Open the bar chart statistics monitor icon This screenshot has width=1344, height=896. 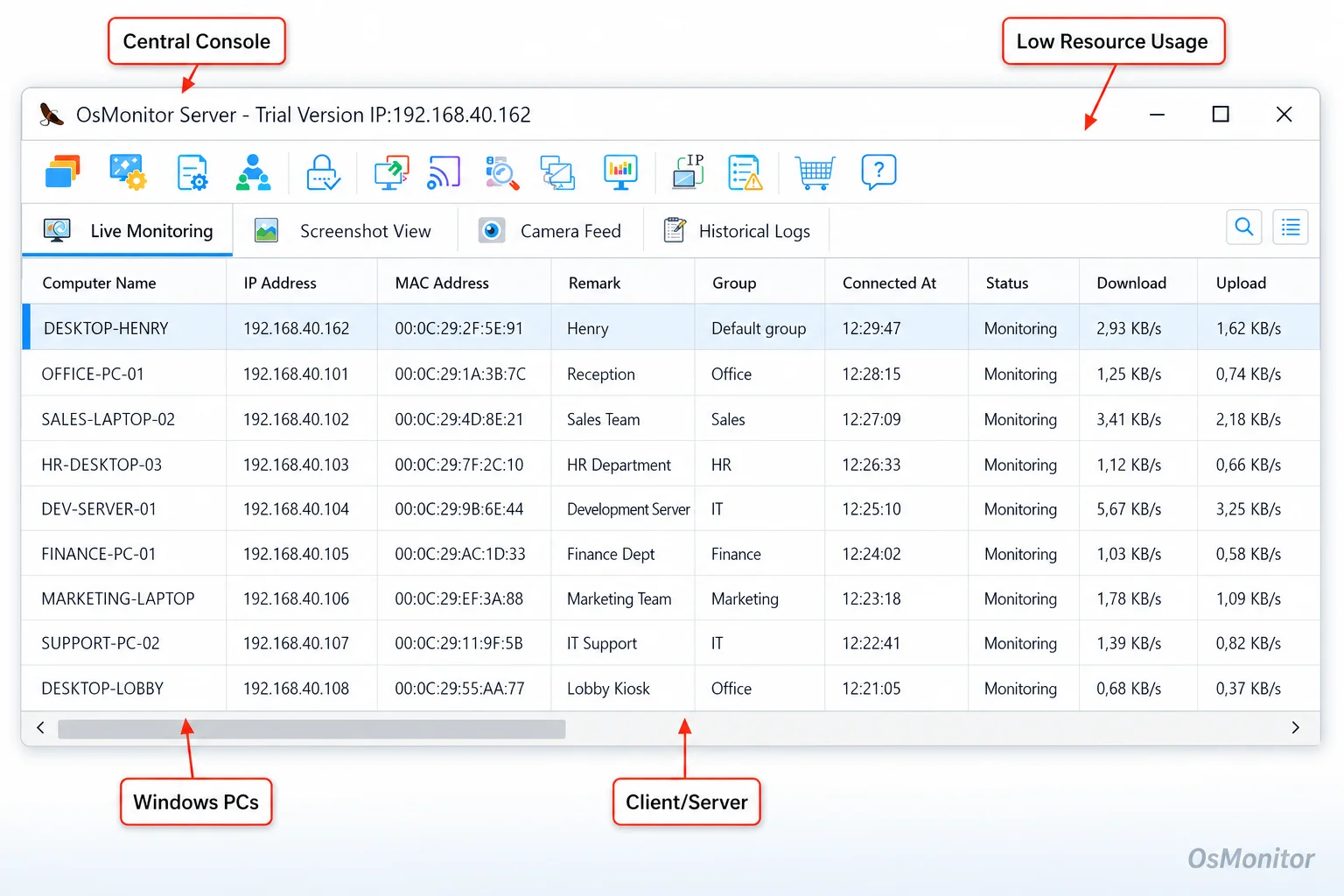[620, 172]
